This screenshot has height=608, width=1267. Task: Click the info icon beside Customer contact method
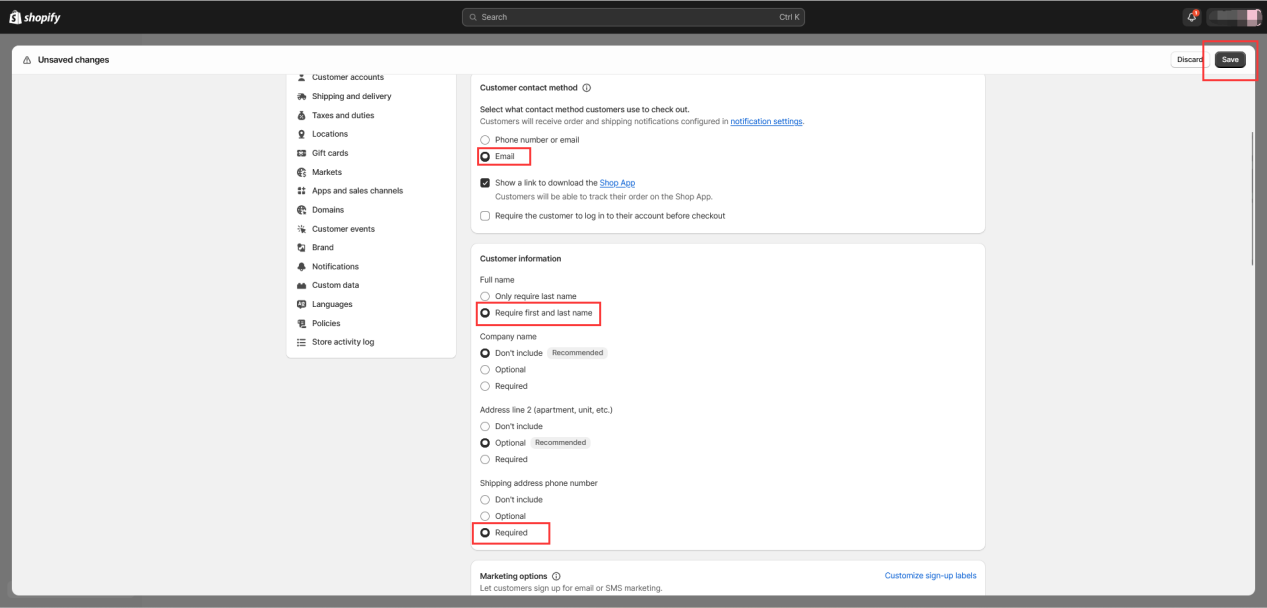tap(586, 88)
